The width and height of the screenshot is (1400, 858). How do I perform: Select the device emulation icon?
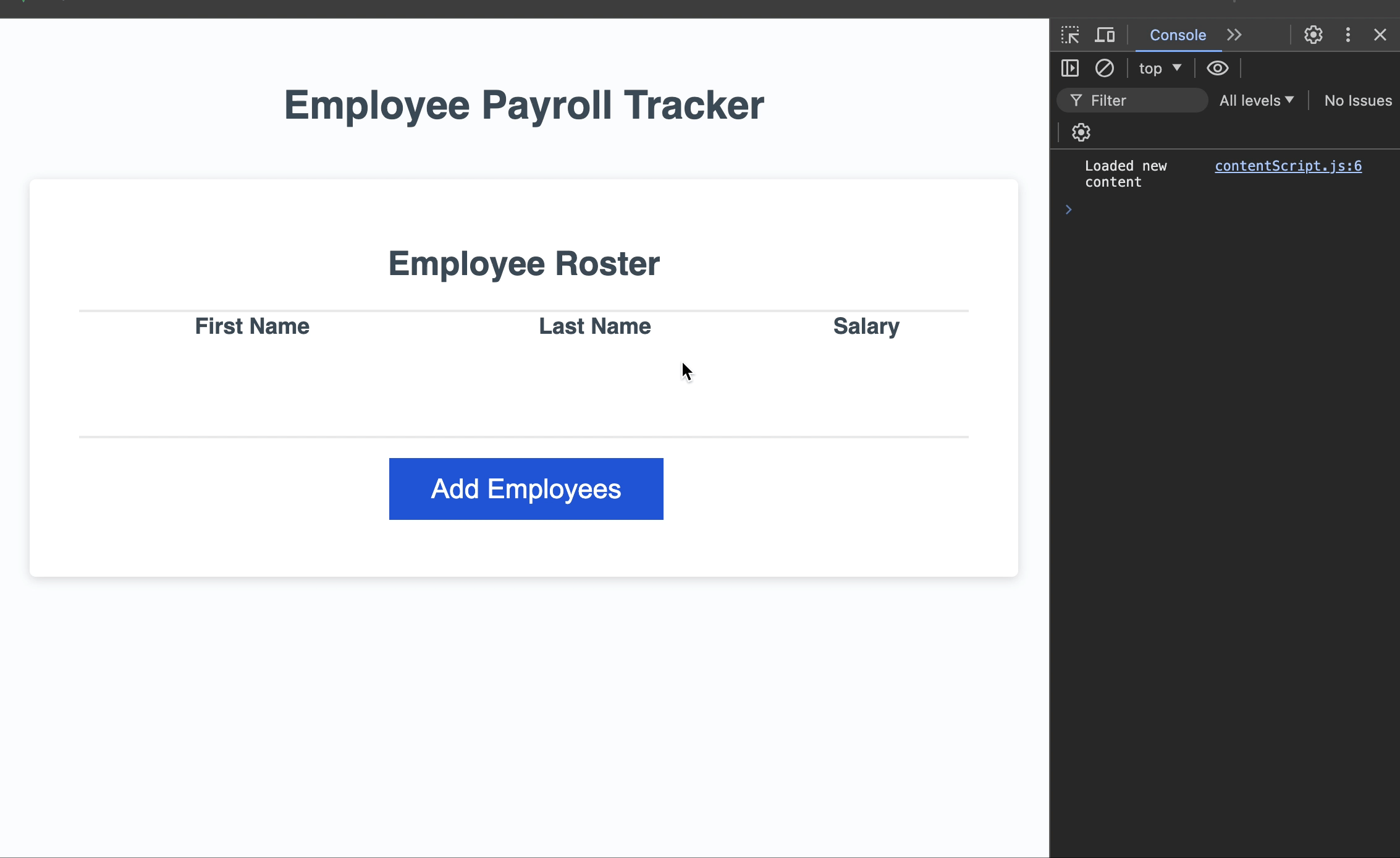[x=1104, y=35]
